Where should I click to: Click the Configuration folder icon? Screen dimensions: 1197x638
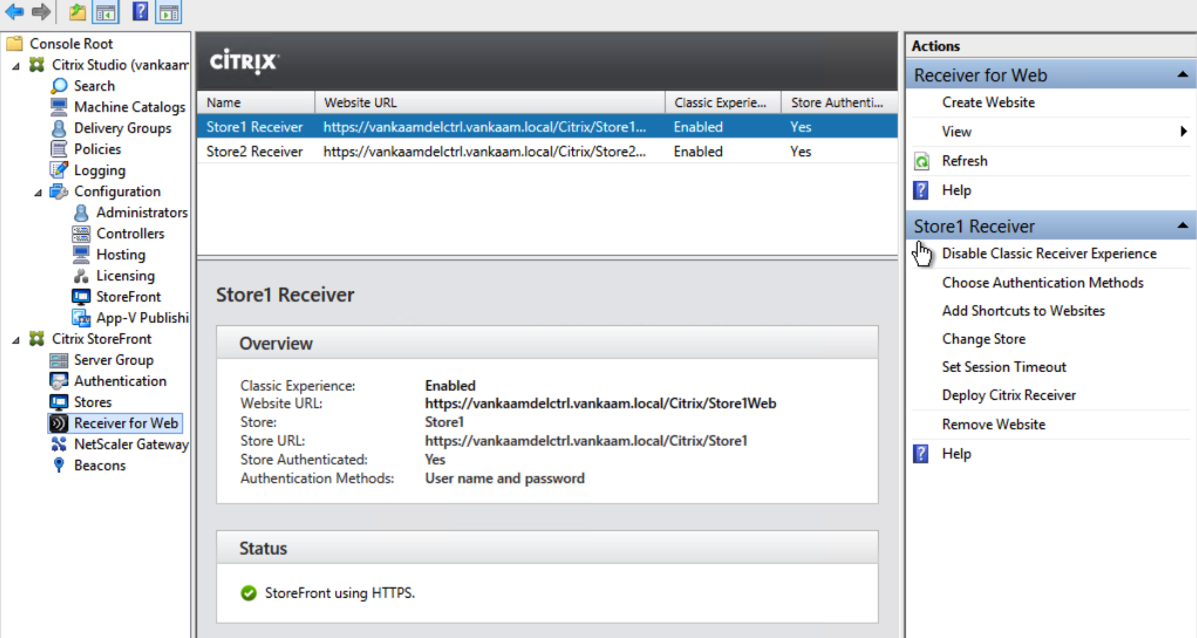(x=59, y=192)
